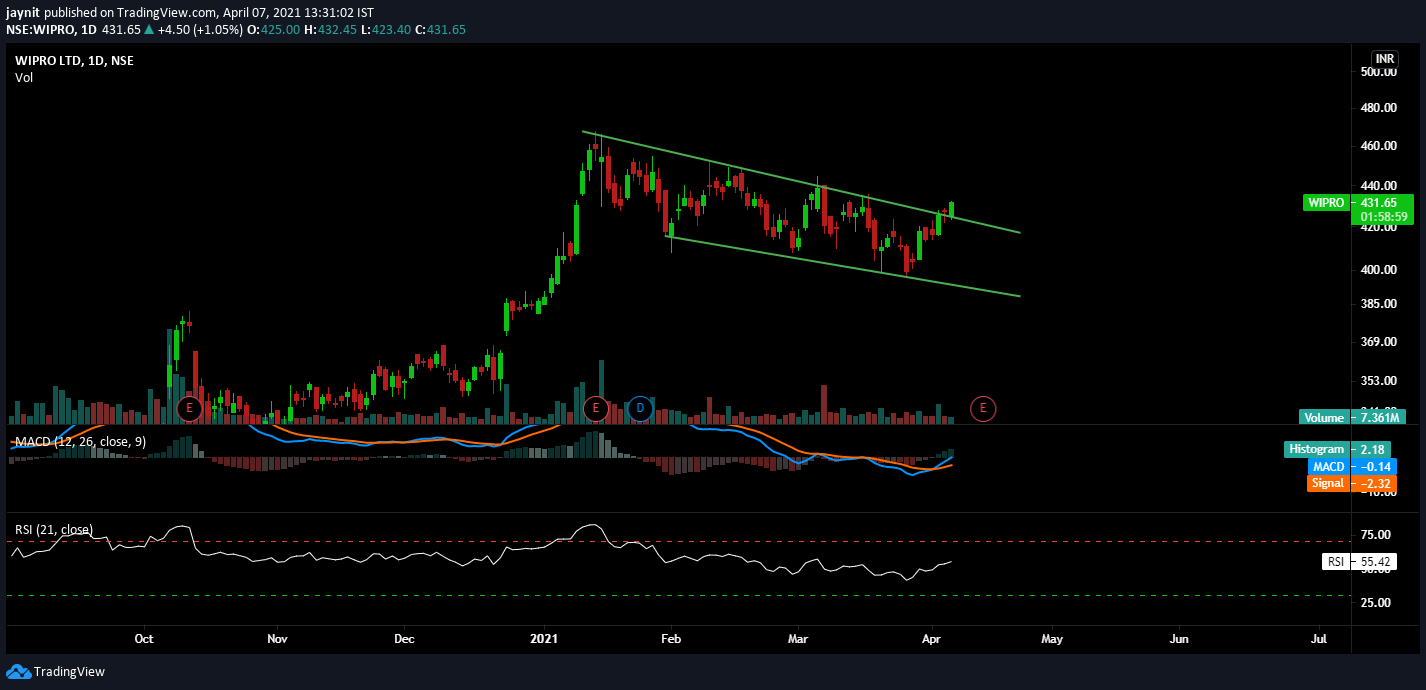Click the Mar label on time axis
The height and width of the screenshot is (690, 1426).
tap(797, 638)
